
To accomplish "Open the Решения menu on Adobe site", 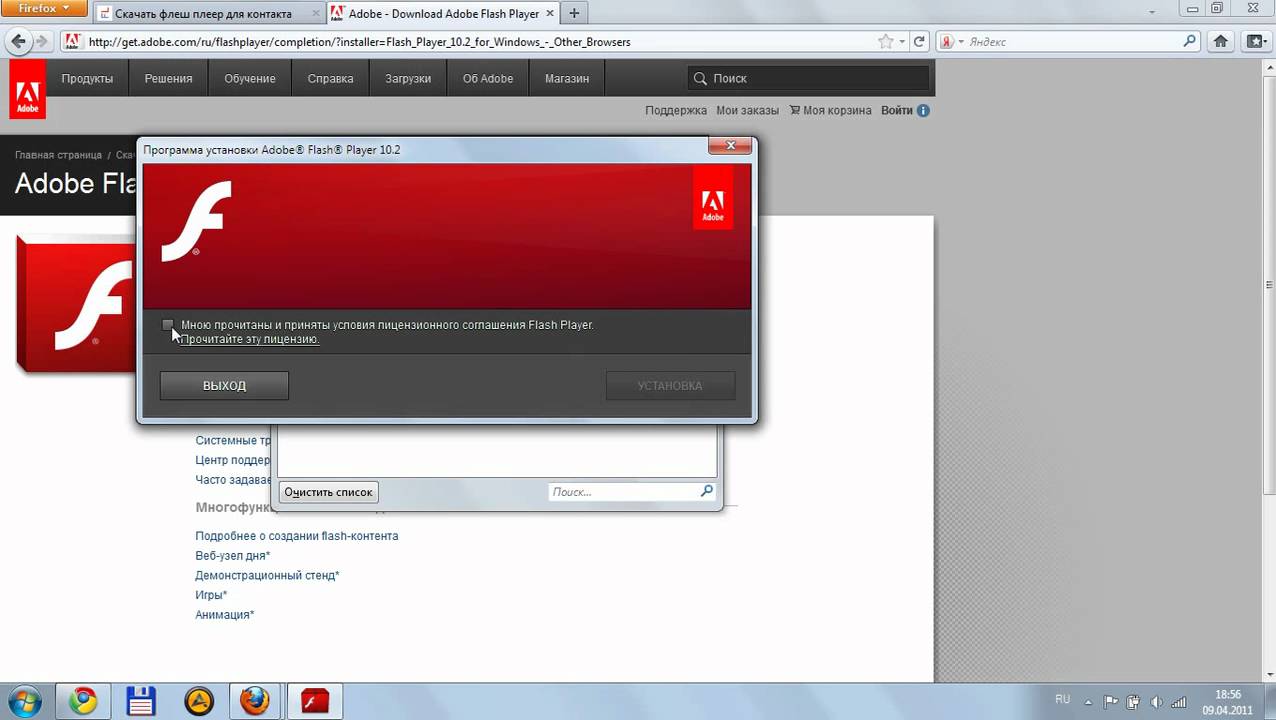I will click(168, 78).
